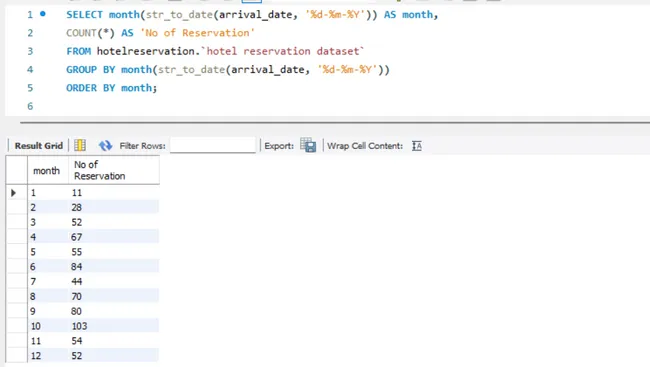
Task: Click the Export recordset icon
Action: click(x=308, y=145)
